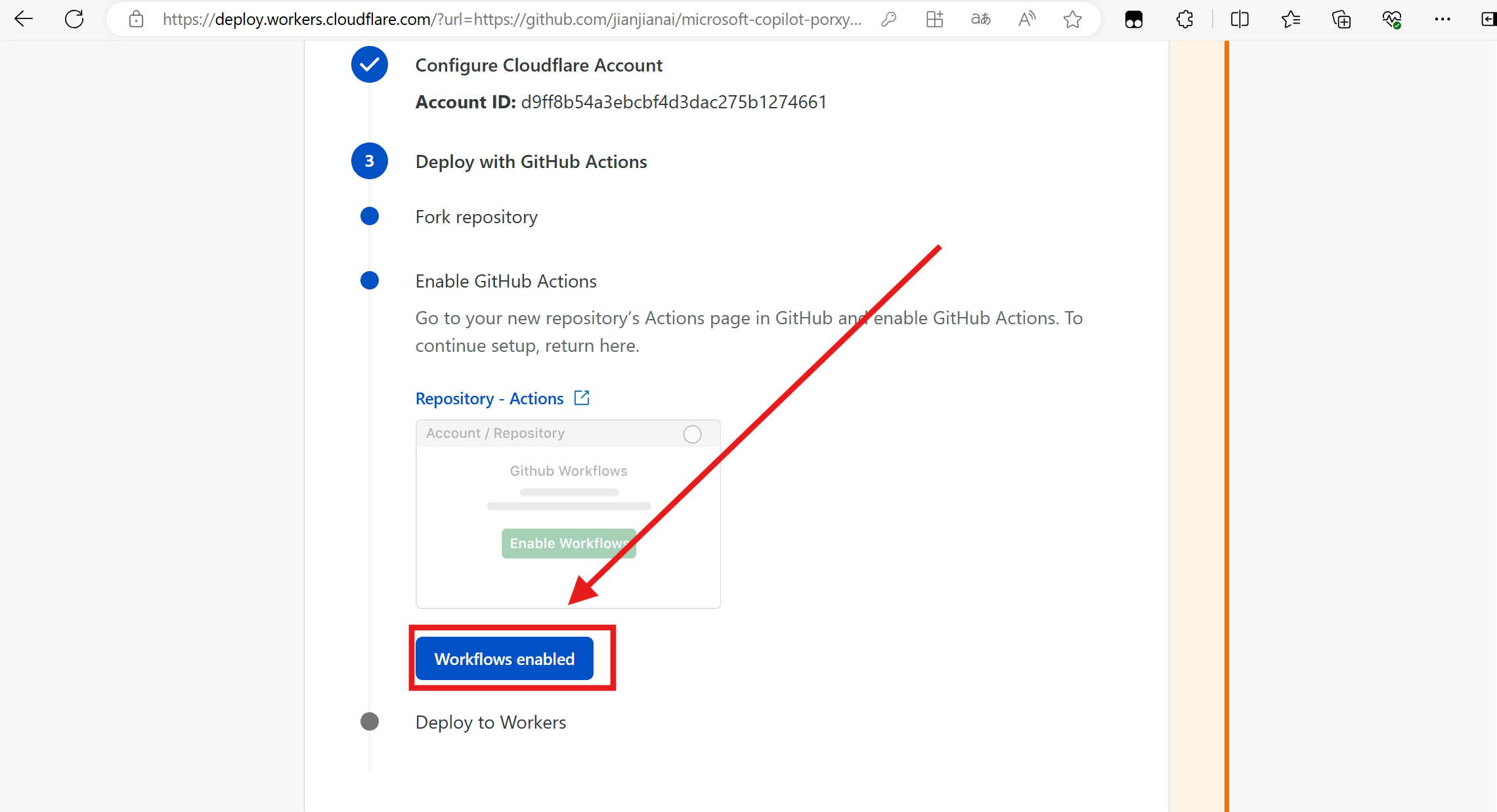Open the collections icon

point(1341,20)
